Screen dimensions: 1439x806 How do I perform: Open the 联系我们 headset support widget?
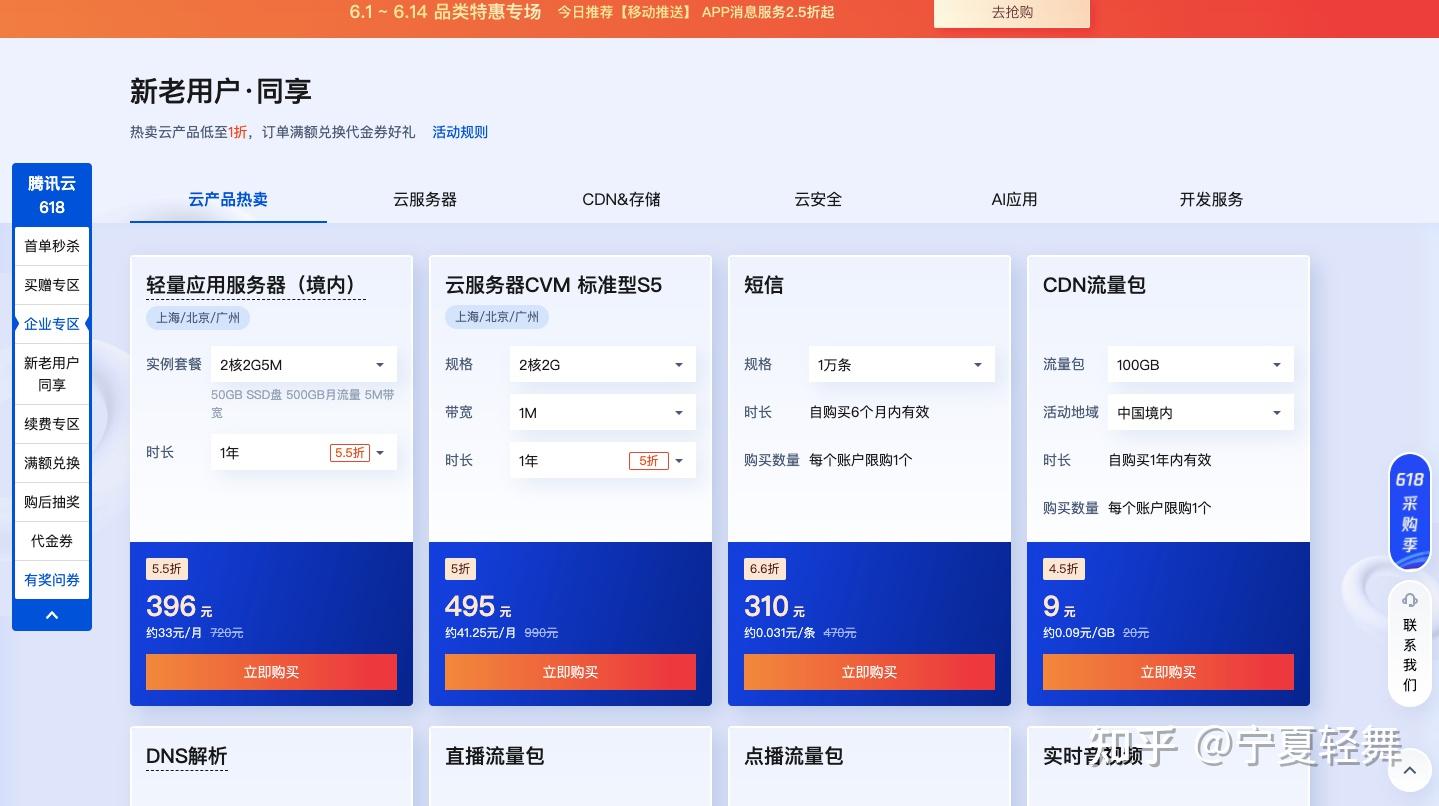click(x=1409, y=645)
